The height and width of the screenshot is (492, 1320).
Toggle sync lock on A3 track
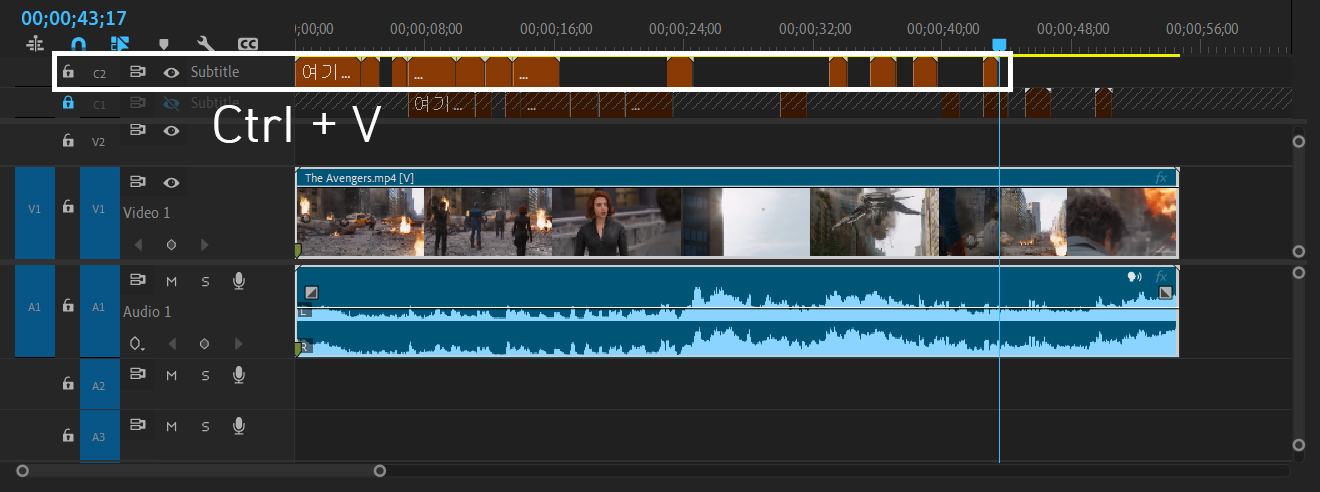pyautogui.click(x=138, y=426)
